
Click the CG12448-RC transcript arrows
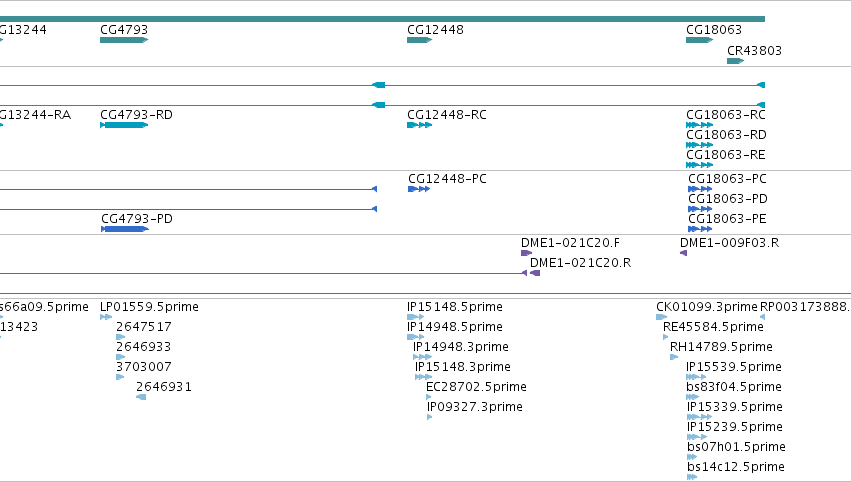point(420,125)
